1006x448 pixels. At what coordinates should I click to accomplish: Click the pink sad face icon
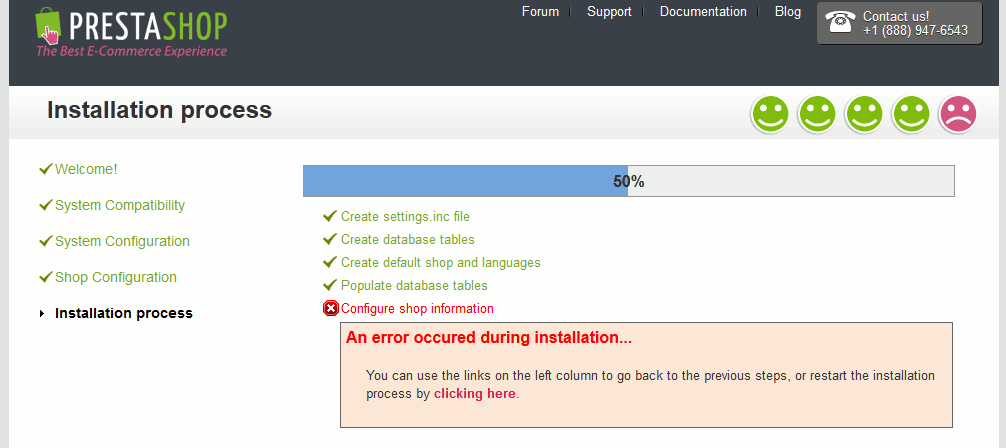click(958, 114)
